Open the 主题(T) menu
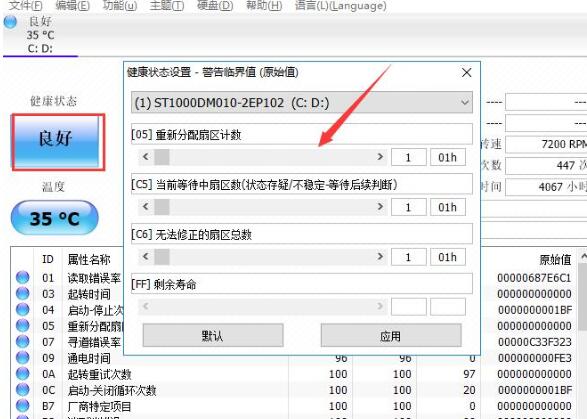The image size is (587, 419). (x=167, y=6)
